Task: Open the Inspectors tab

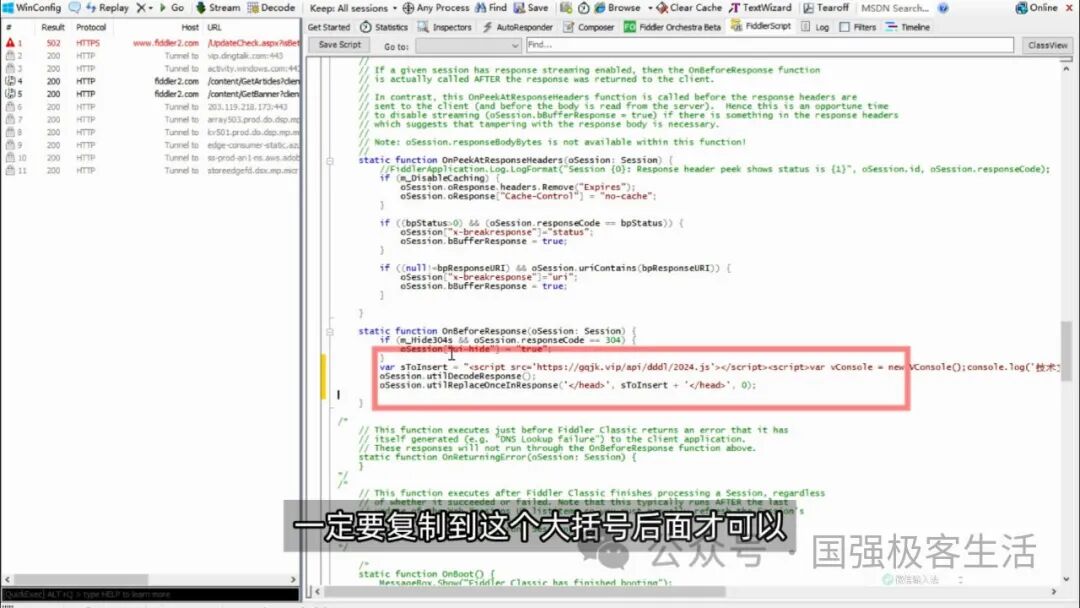Action: tap(445, 28)
